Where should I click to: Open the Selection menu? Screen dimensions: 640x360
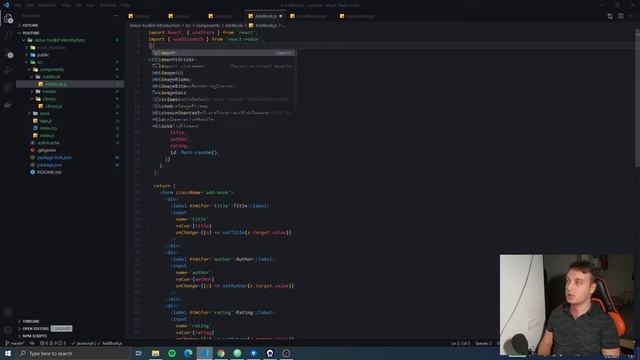point(47,5)
